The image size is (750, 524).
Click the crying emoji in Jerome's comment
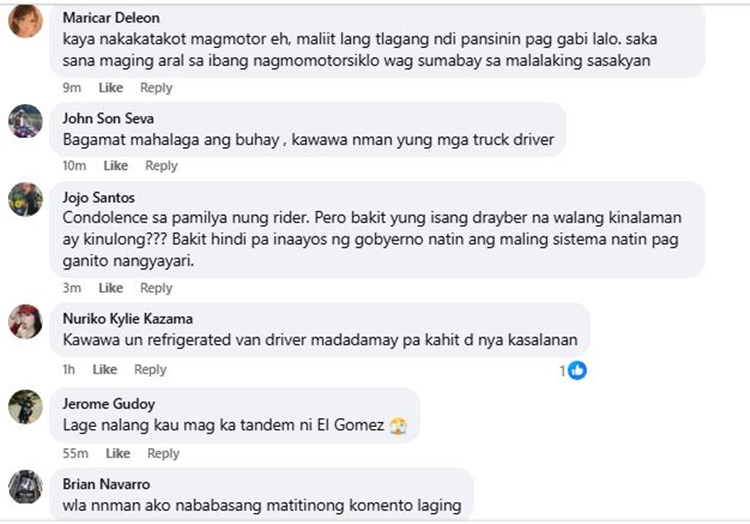point(398,425)
